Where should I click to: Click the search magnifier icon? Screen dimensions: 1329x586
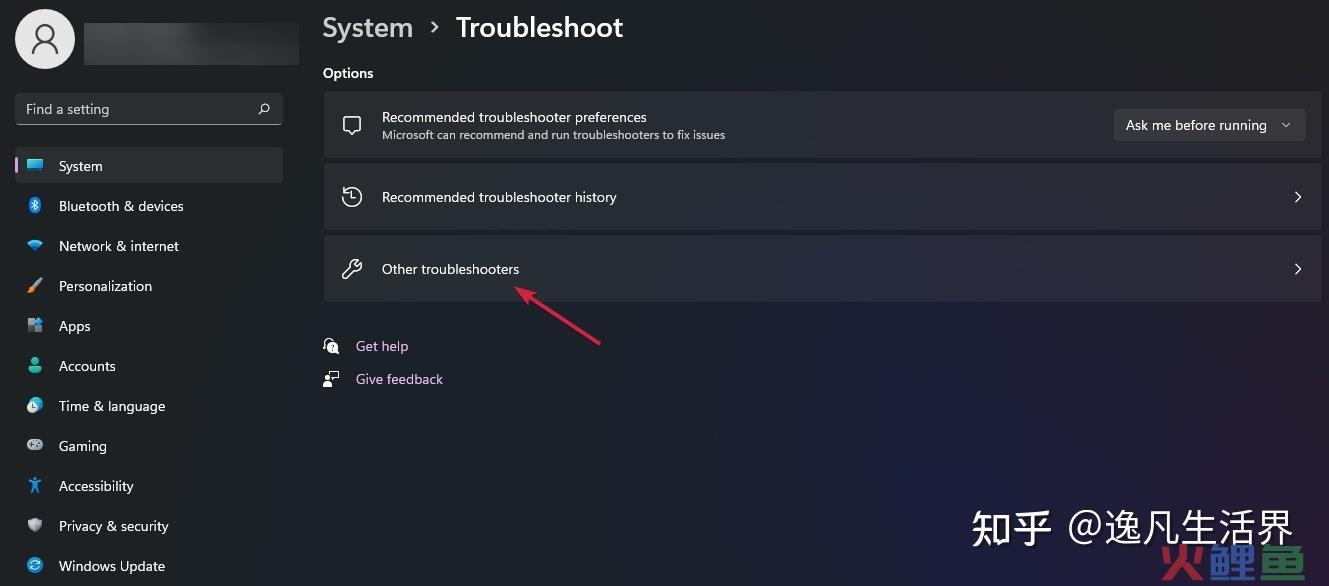(264, 109)
